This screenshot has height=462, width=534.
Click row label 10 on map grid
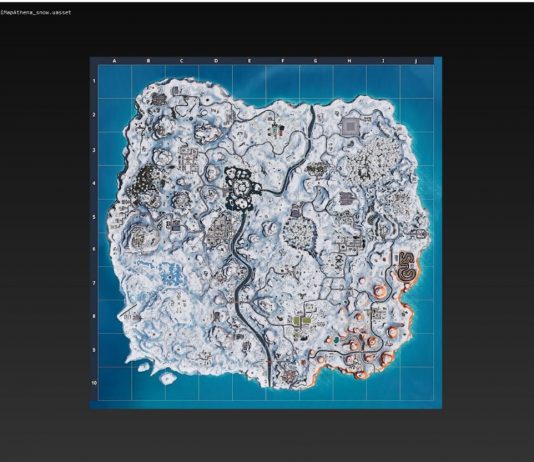[94, 383]
